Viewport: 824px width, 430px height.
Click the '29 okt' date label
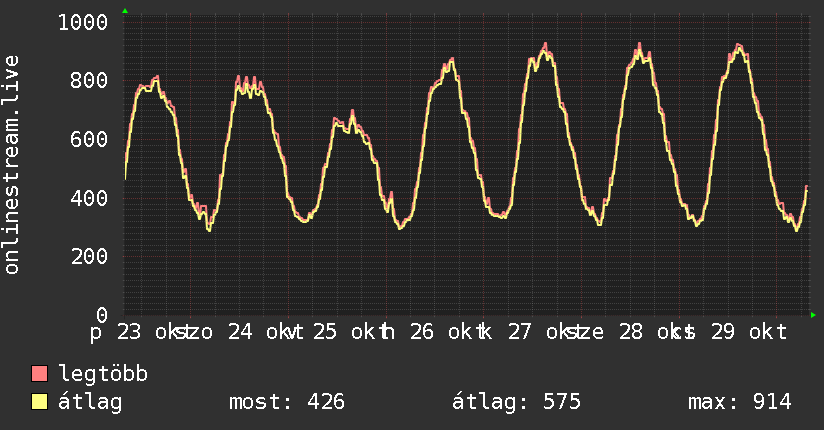(x=749, y=332)
